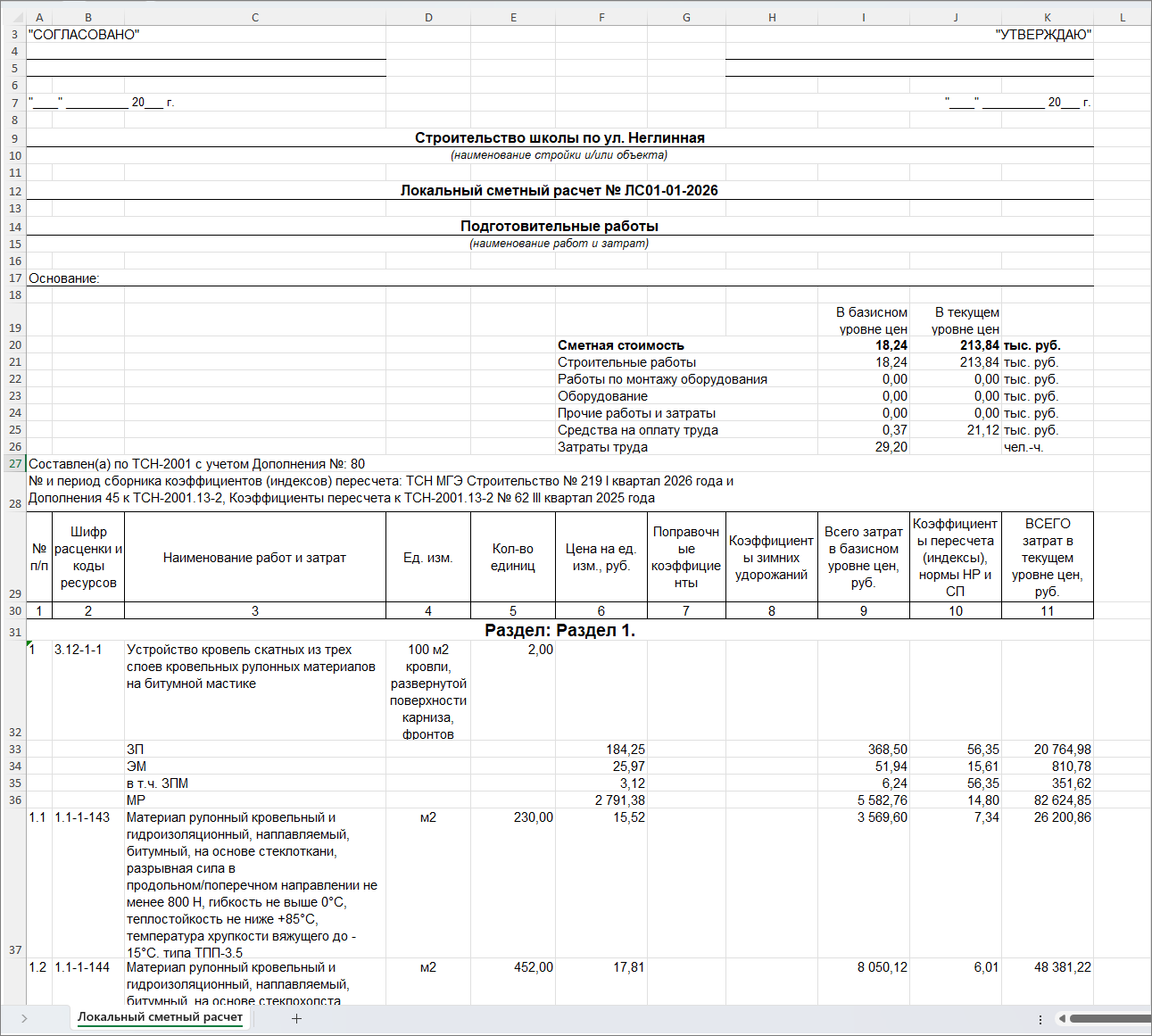Select the row 29 header
Image resolution: width=1152 pixels, height=1036 pixels.
[x=14, y=593]
